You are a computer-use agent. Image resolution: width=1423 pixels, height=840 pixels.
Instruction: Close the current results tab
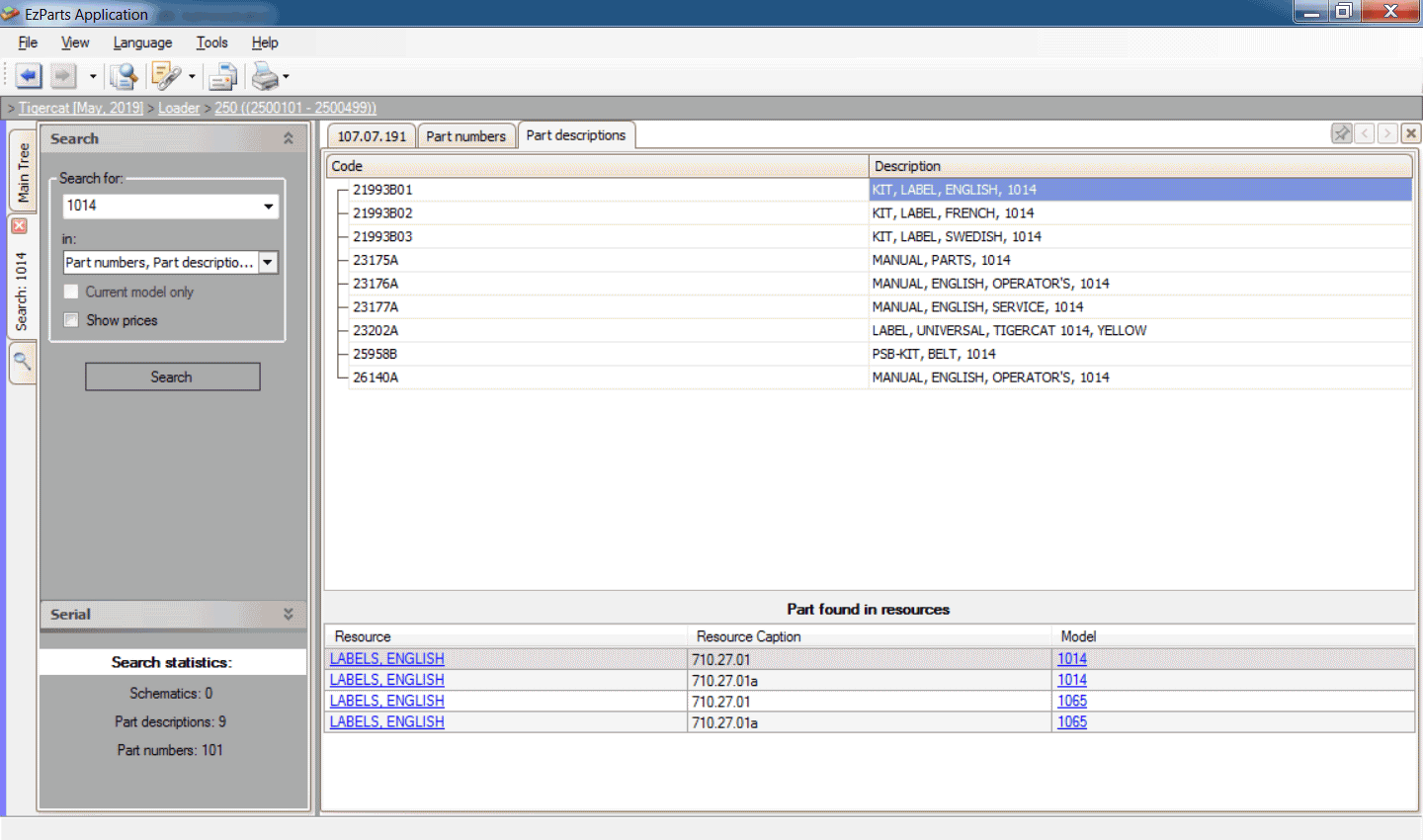click(1411, 133)
